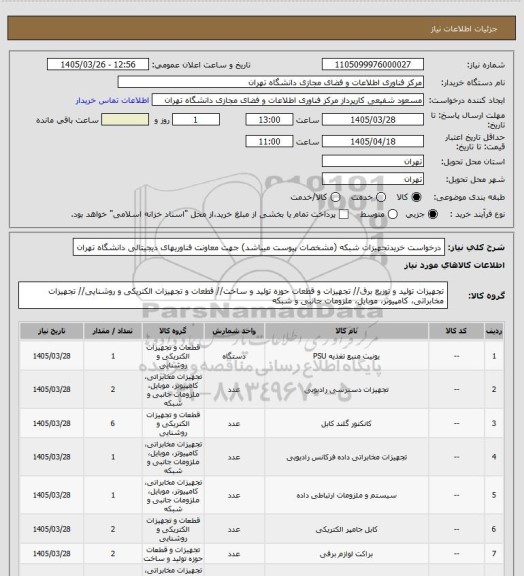This screenshot has height=576, width=524.
Task: Click the نام دستگاه خریدار field
Action: pyautogui.click(x=270, y=82)
